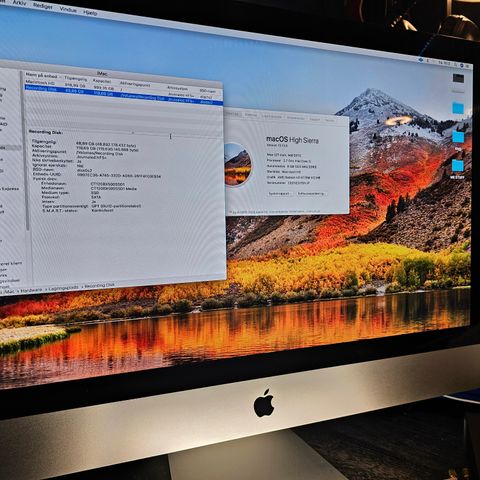
Task: Open Notification Center icon in menu bar
Action: pos(468,66)
